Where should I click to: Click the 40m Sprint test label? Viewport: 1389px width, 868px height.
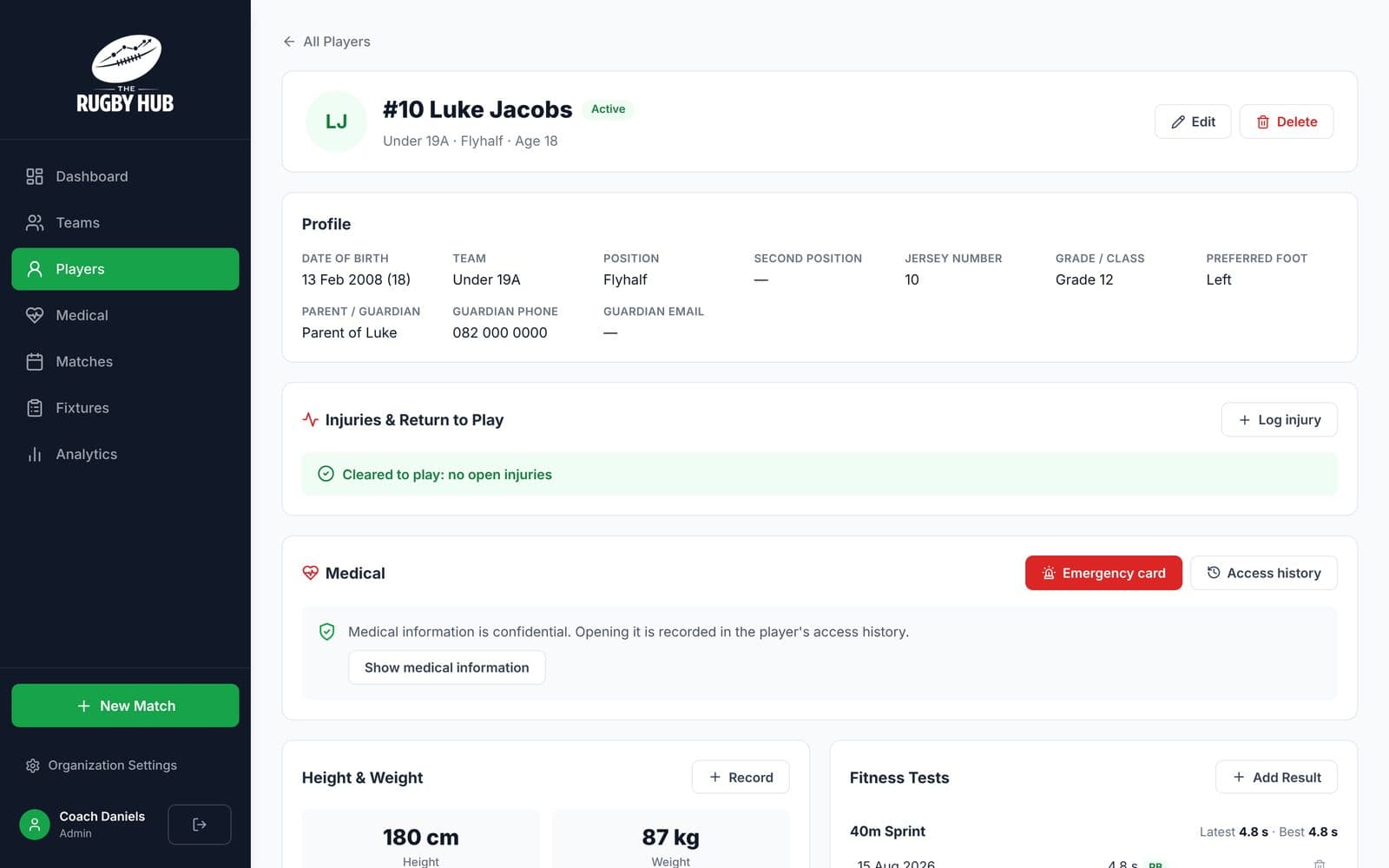coord(887,832)
